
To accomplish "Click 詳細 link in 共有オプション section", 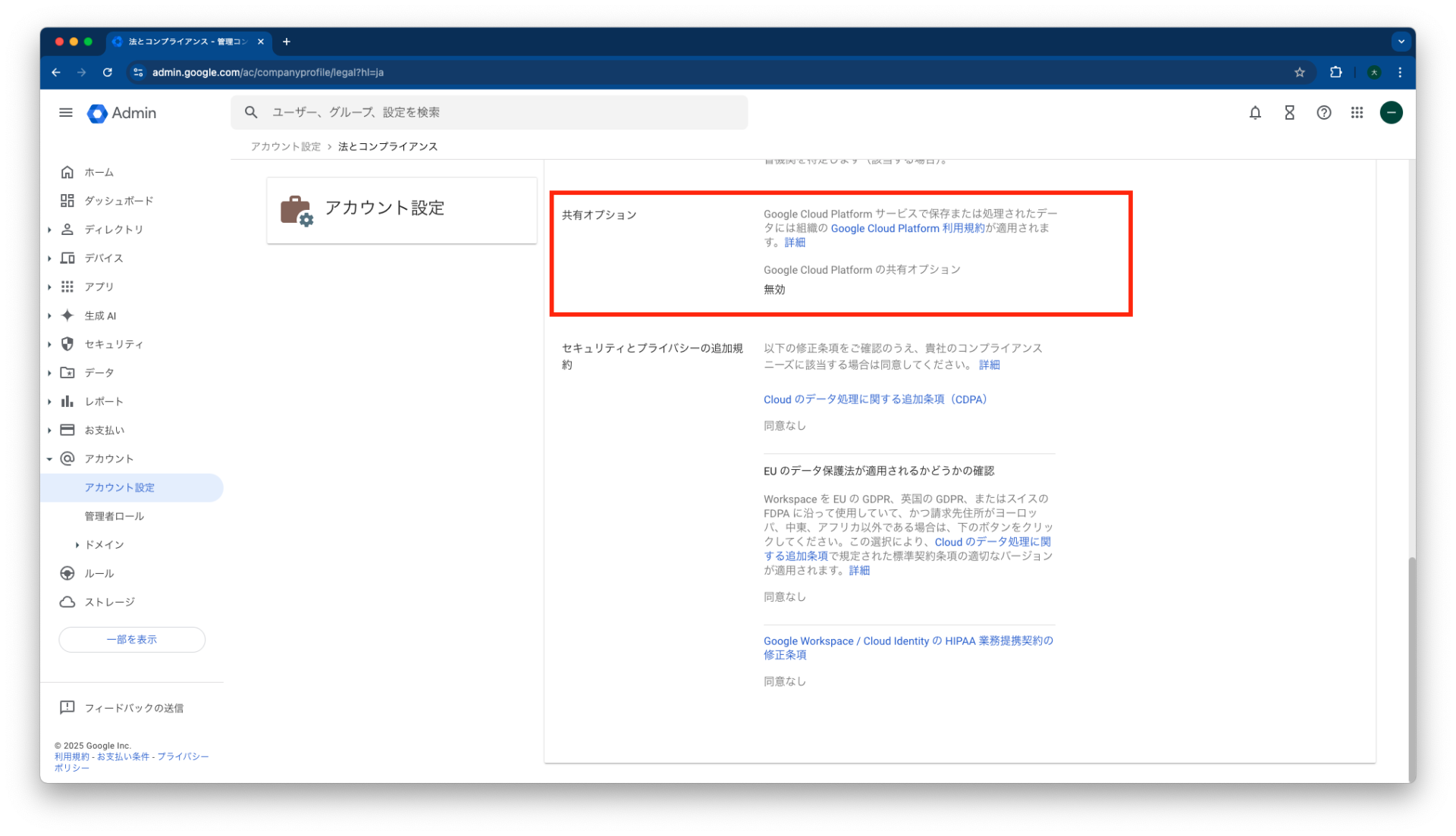I will click(x=795, y=243).
